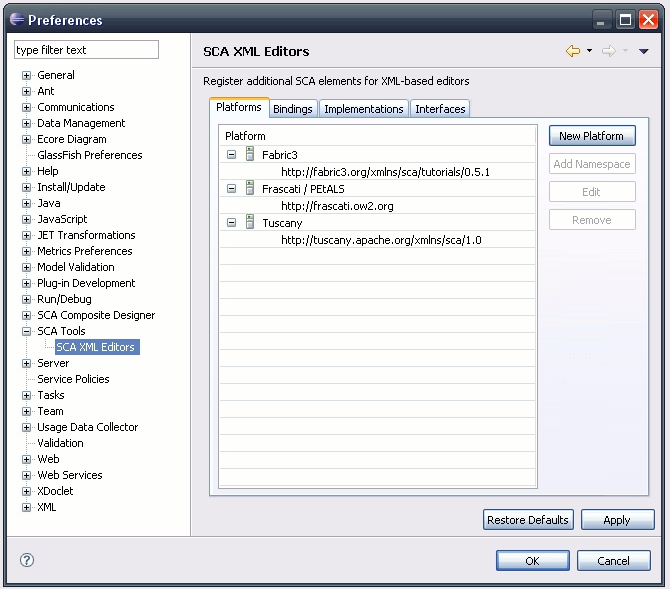Cancel the Preferences dialog

614,561
